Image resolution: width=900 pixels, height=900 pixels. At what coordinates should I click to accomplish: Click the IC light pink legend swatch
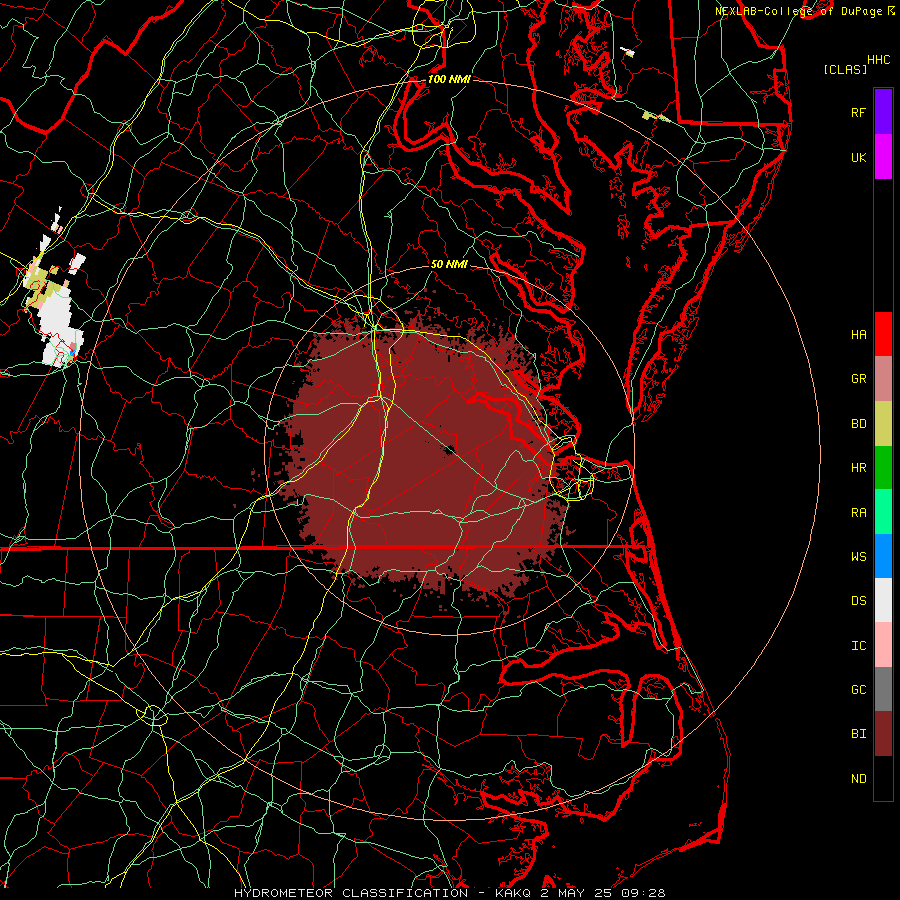(x=883, y=645)
